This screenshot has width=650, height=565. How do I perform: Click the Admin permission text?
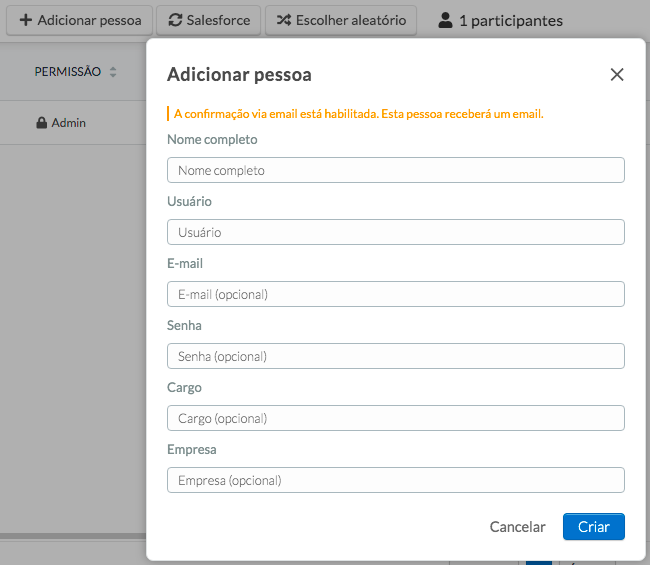[68, 123]
